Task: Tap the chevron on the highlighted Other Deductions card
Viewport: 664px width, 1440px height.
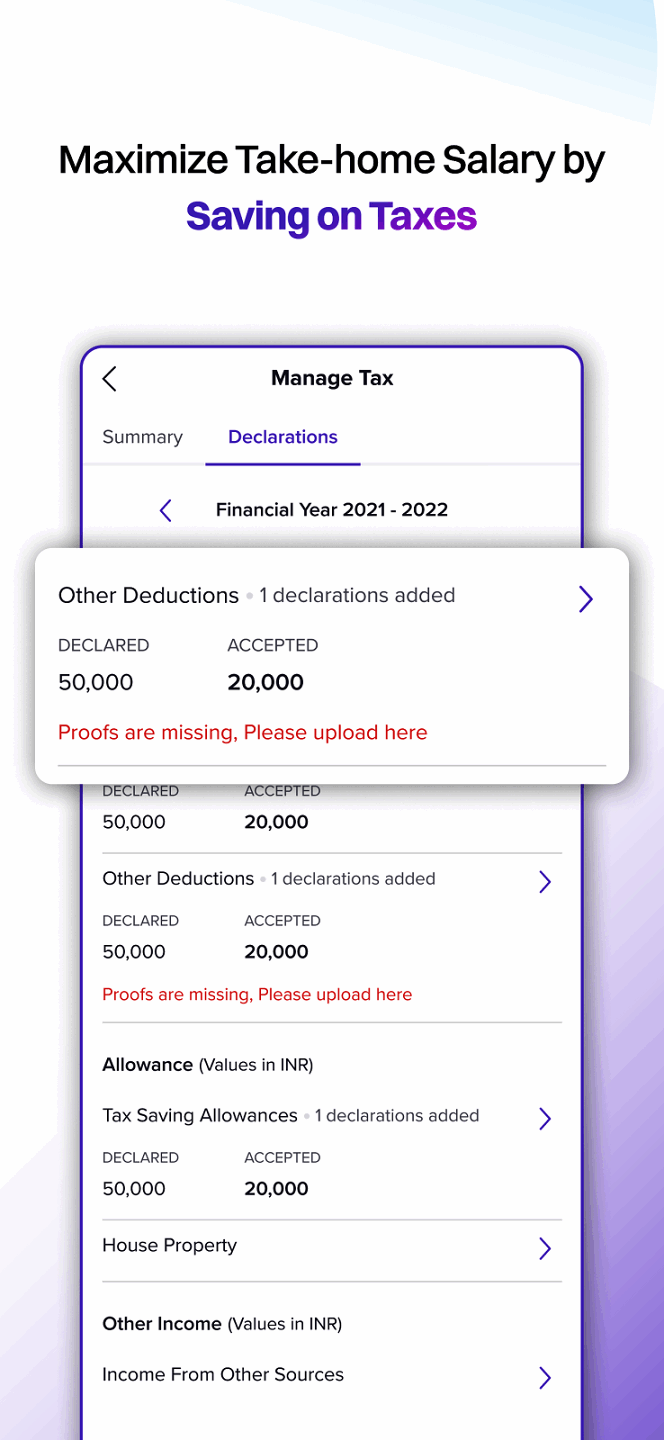Action: [586, 599]
